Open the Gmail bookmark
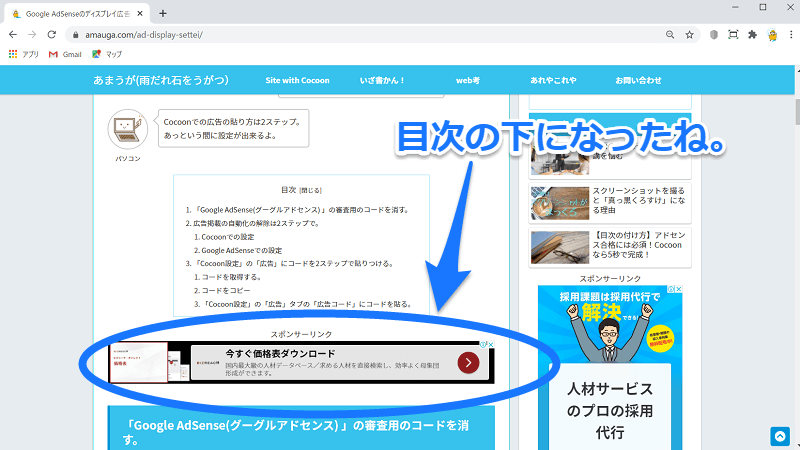 click(x=64, y=54)
